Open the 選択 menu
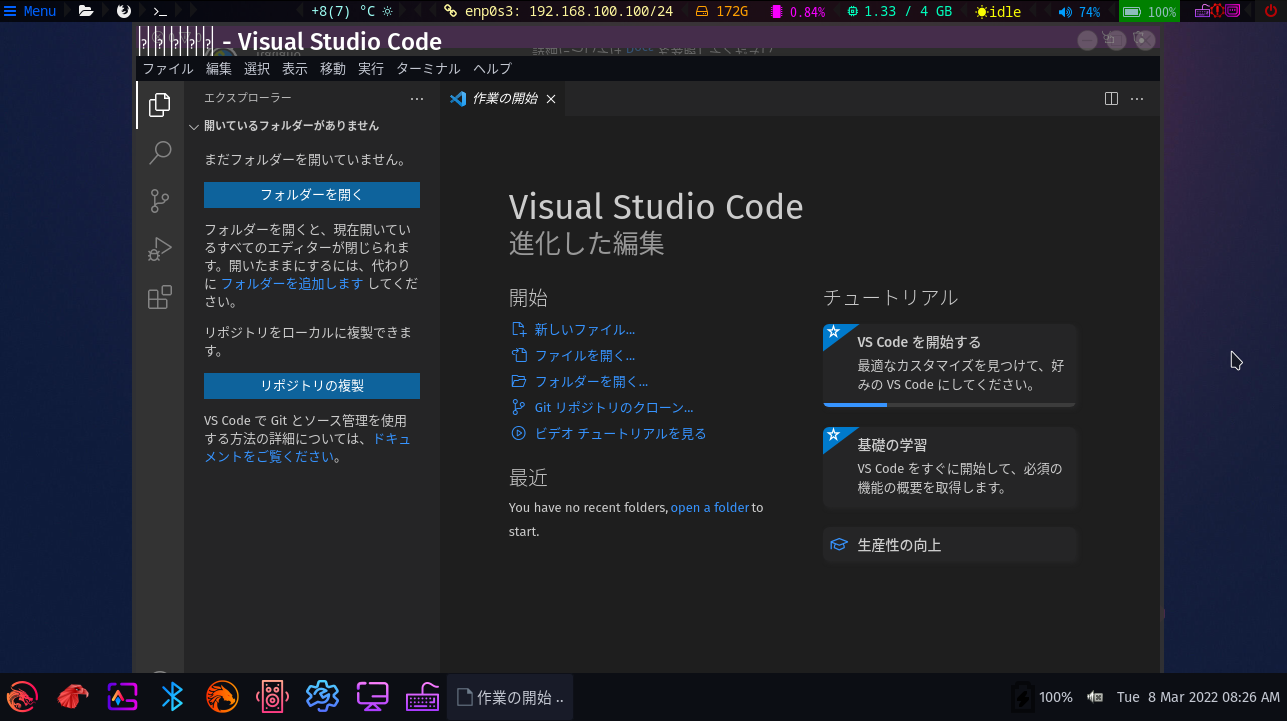1287x721 pixels. [257, 69]
